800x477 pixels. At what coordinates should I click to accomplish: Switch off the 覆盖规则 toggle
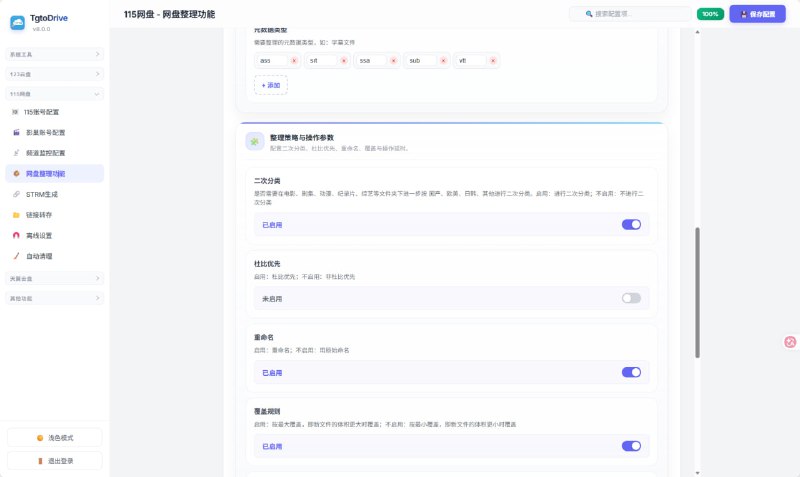(631, 446)
